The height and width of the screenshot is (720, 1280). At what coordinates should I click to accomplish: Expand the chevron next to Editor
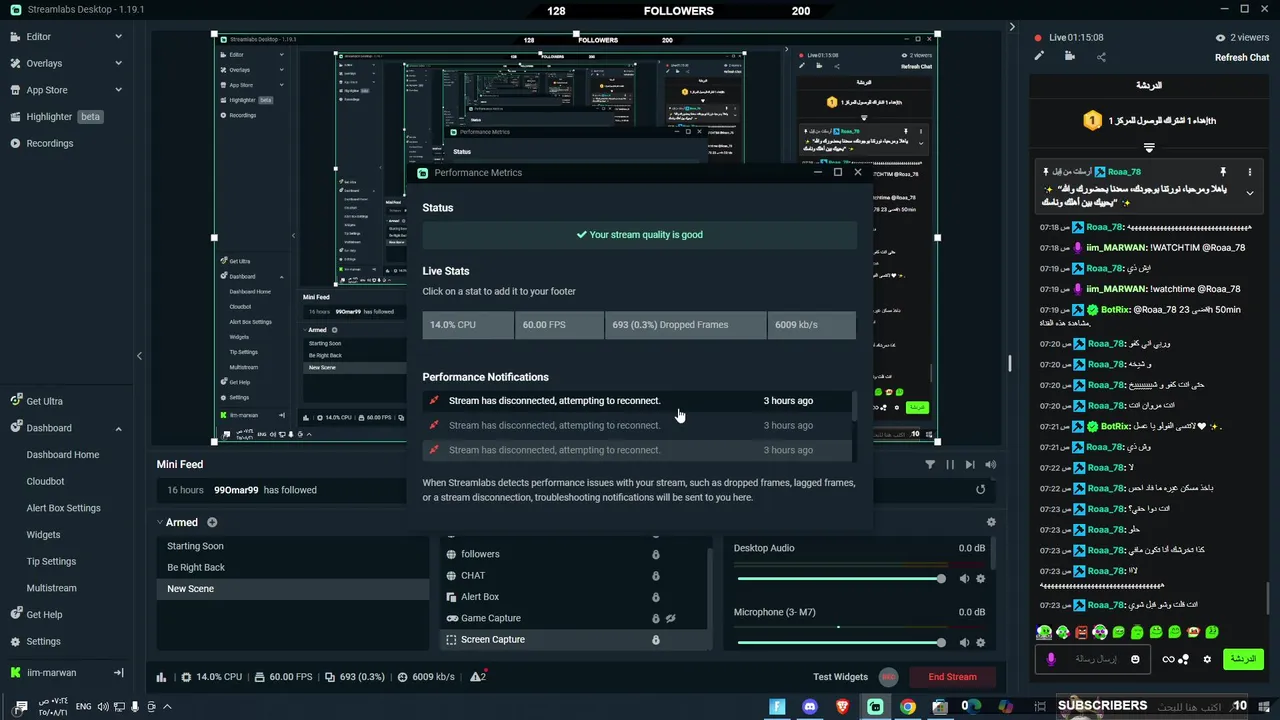118,36
